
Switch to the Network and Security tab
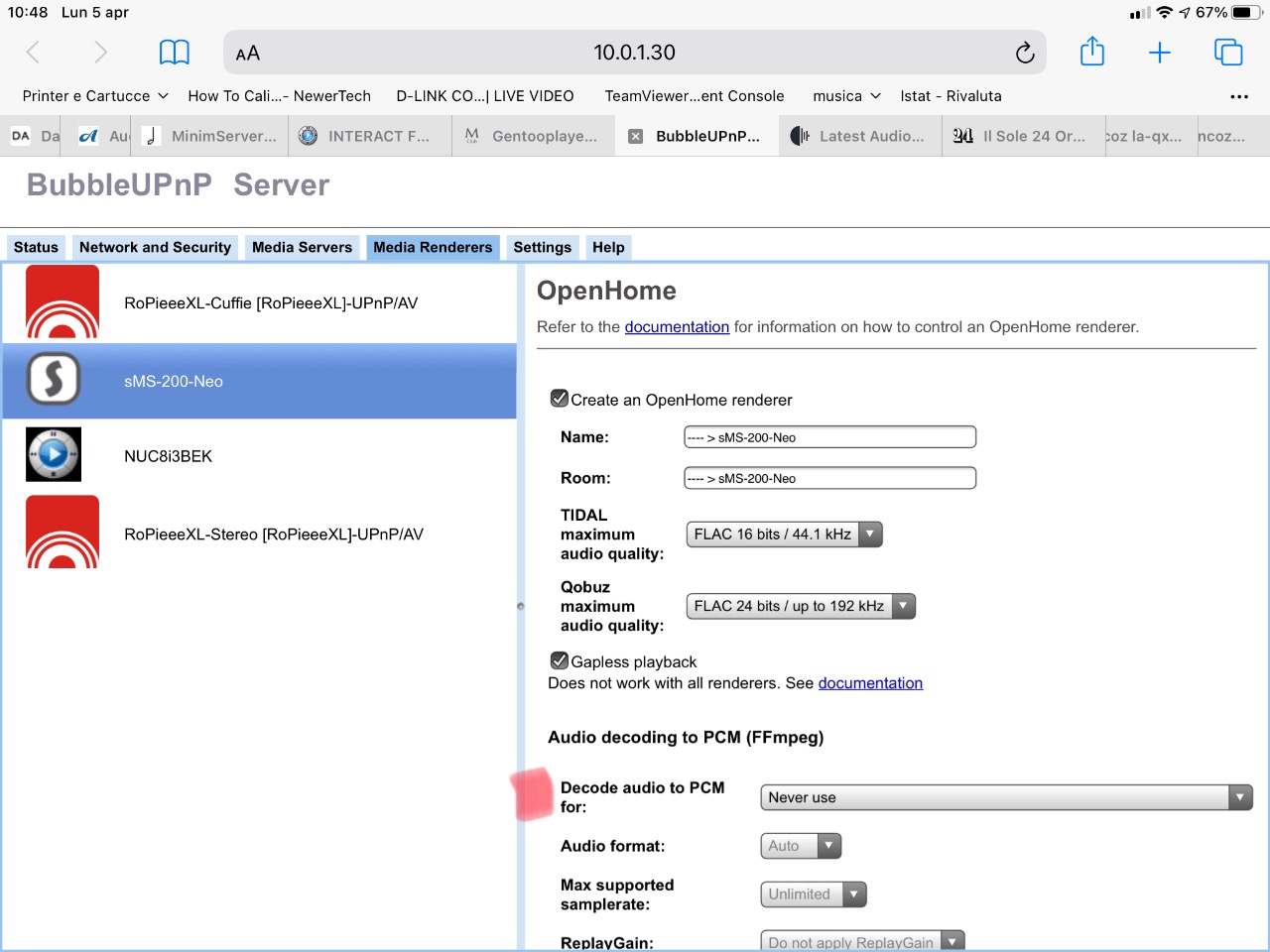[x=155, y=247]
